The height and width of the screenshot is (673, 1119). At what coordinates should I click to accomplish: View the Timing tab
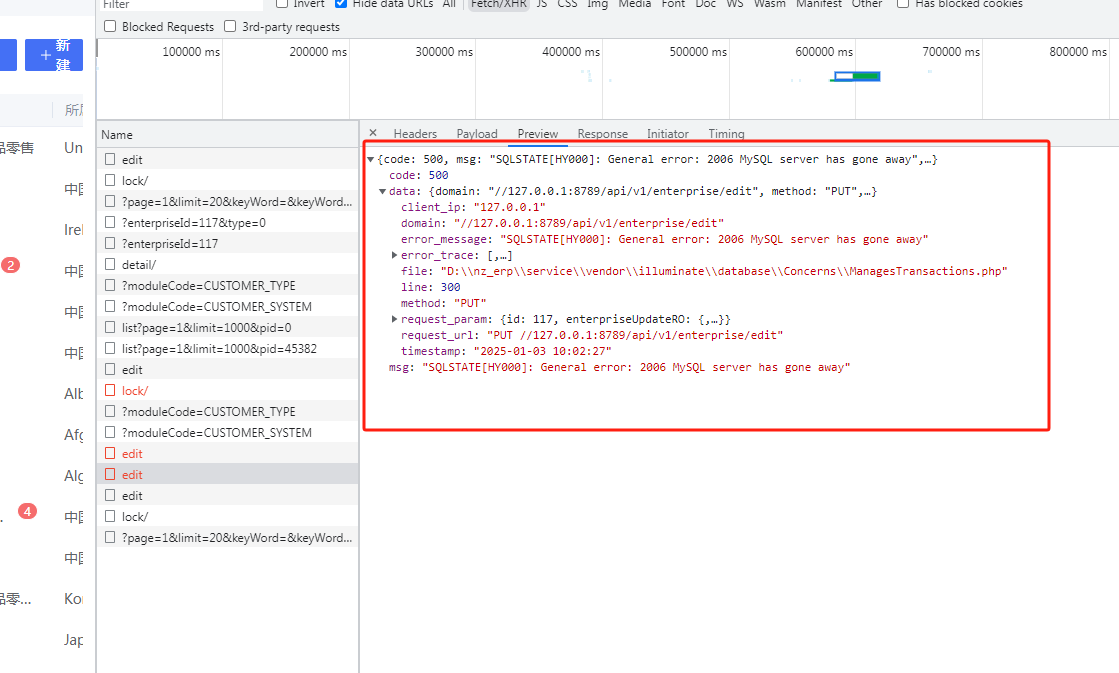(726, 133)
